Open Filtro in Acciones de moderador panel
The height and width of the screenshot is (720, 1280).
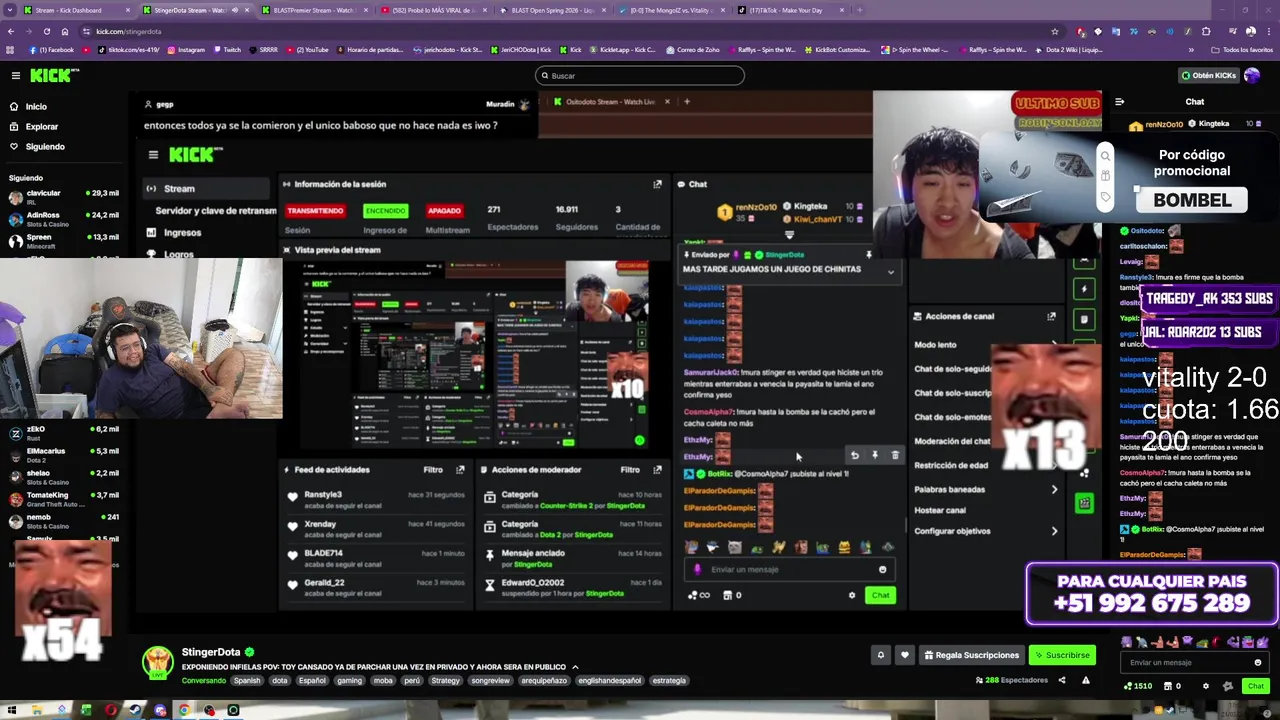pos(630,469)
